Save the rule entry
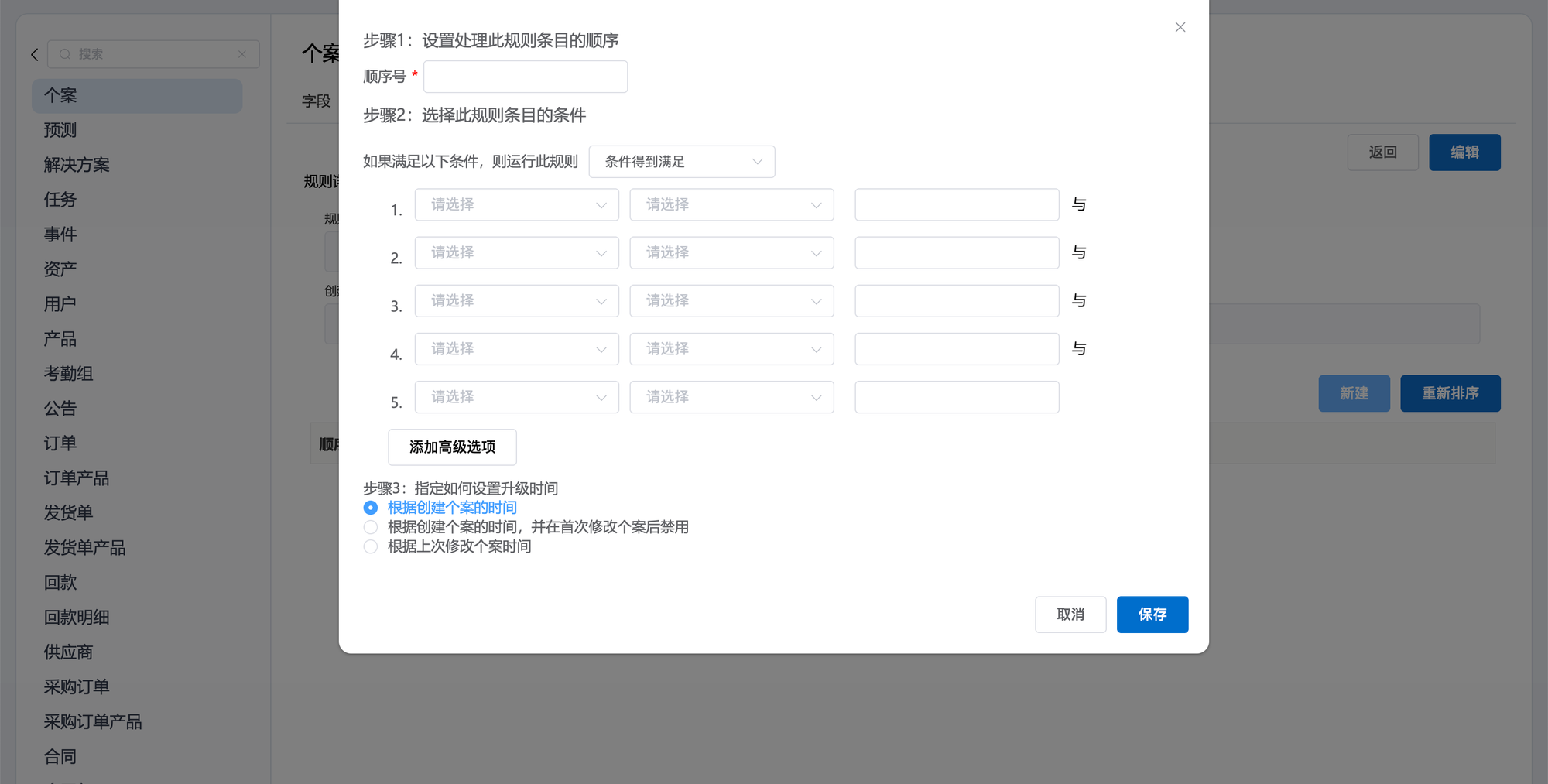Screen dimensions: 1548x784 [x=1152, y=615]
